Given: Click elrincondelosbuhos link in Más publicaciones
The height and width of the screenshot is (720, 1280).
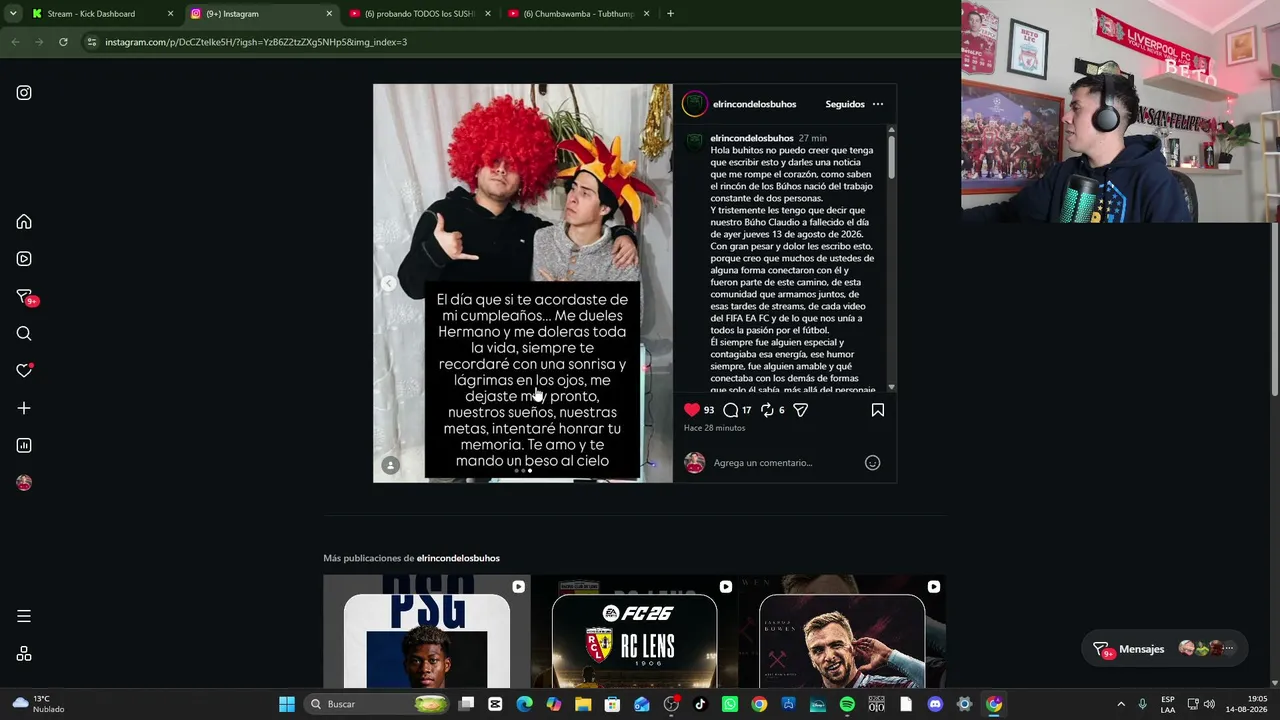Looking at the screenshot, I should 458,558.
